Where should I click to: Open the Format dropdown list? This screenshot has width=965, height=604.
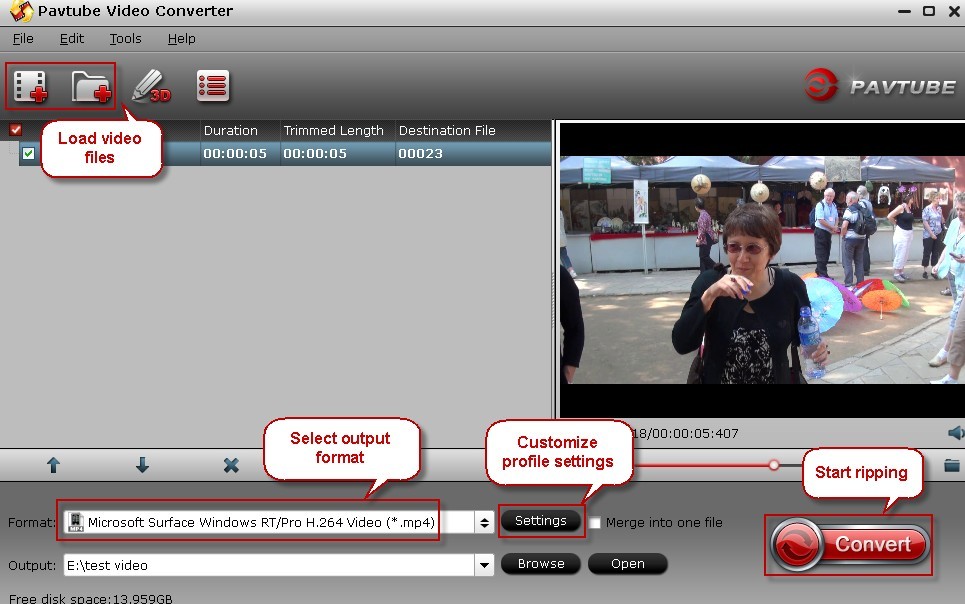coord(485,523)
